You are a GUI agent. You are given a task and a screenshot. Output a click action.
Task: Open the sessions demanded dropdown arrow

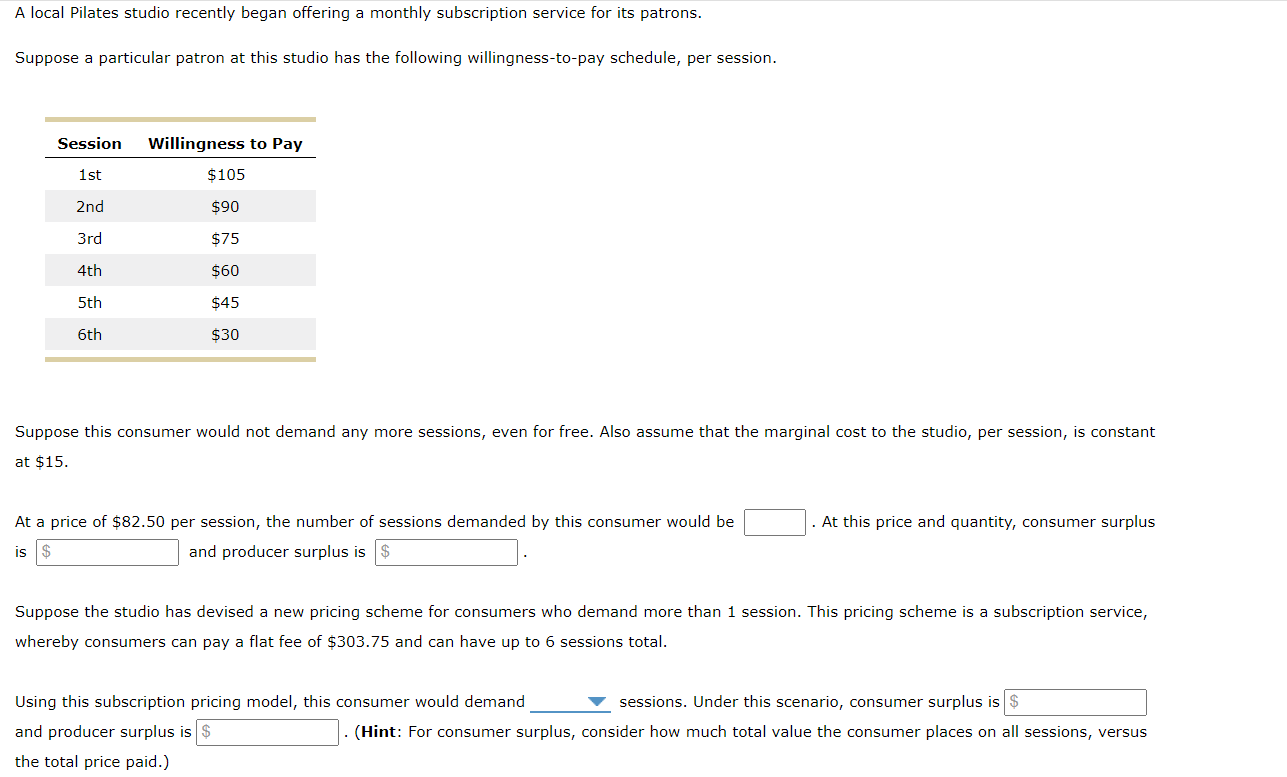tap(598, 702)
